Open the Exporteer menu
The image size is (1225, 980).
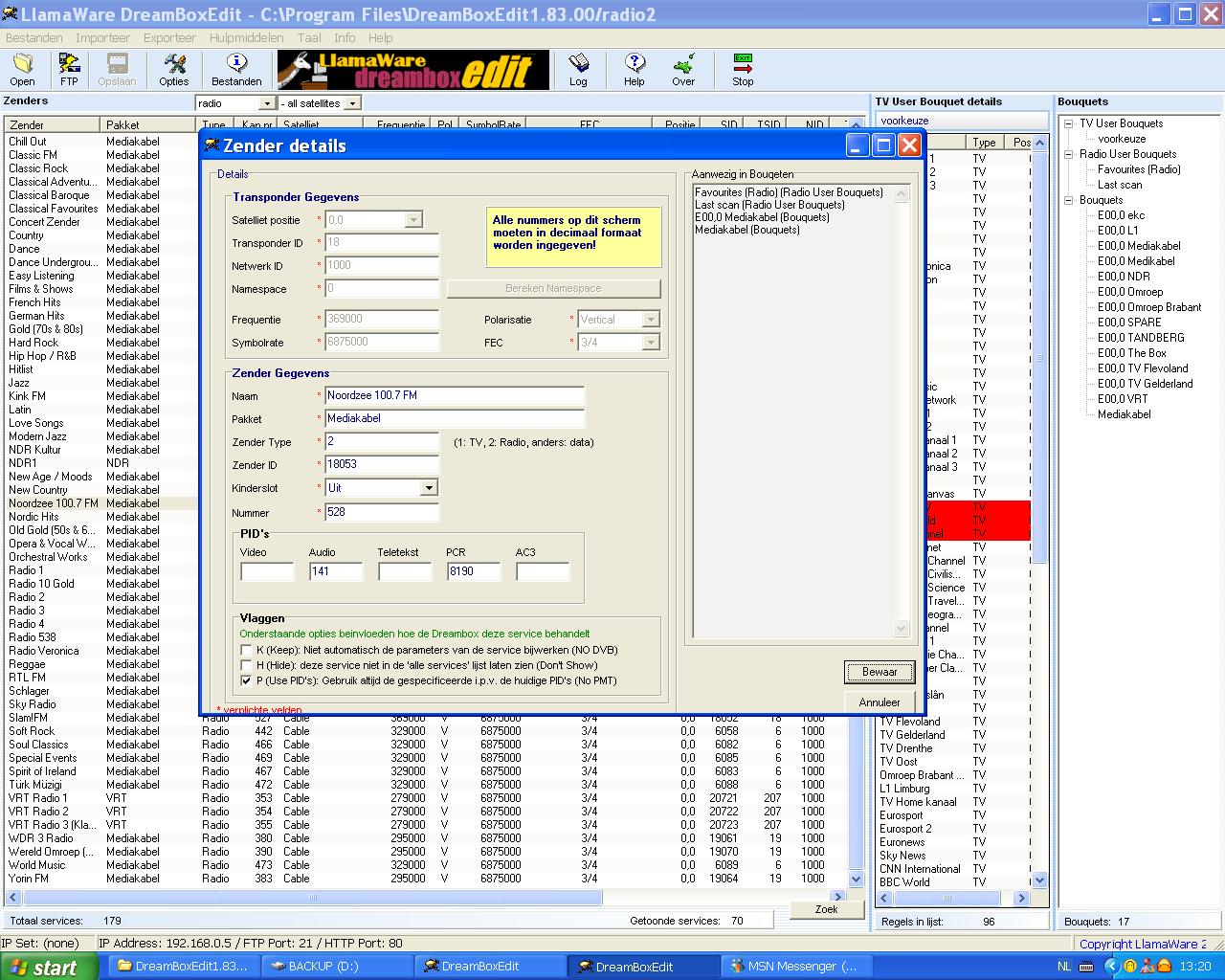169,38
